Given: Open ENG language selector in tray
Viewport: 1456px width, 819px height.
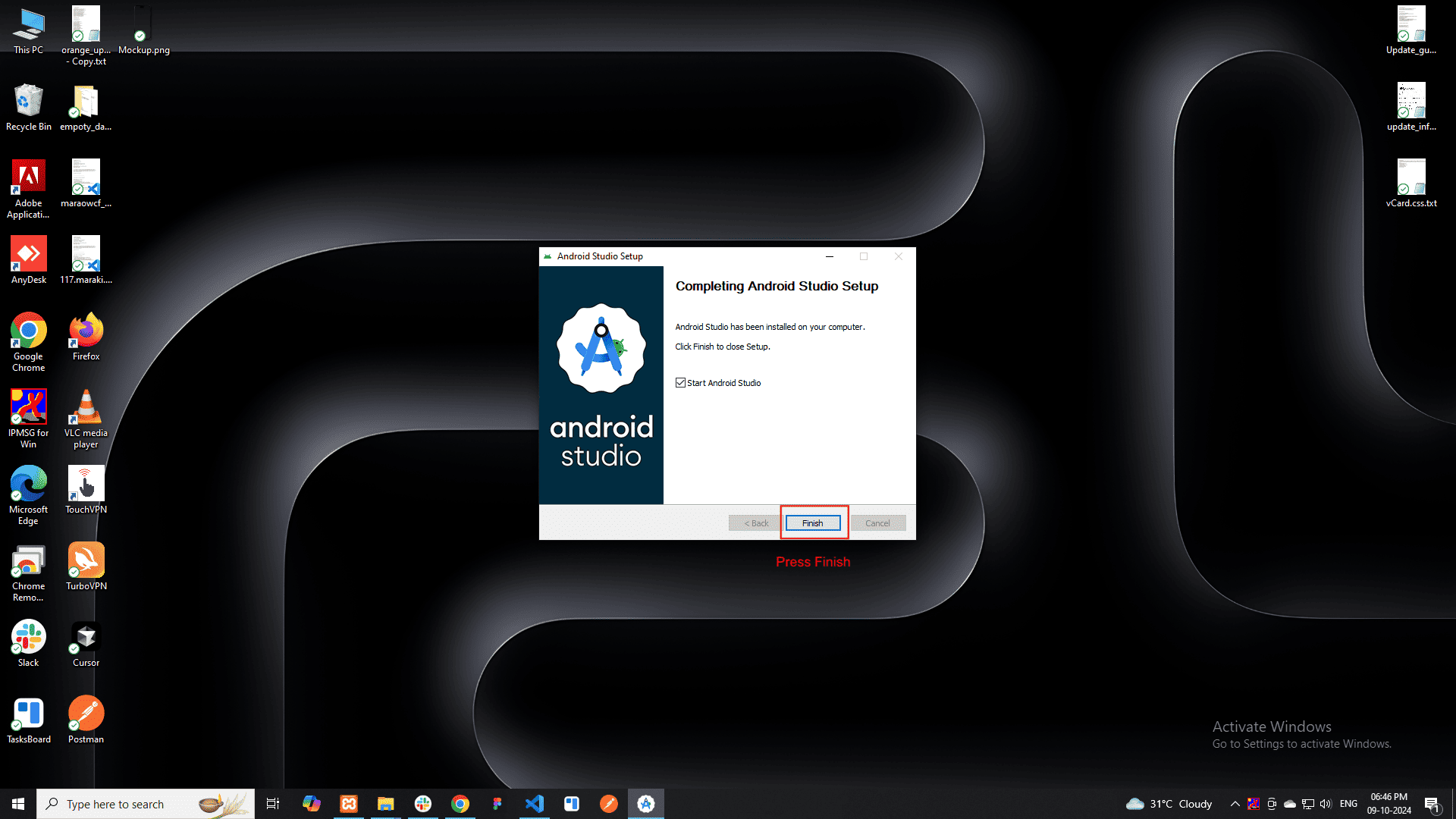Looking at the screenshot, I should [1348, 804].
